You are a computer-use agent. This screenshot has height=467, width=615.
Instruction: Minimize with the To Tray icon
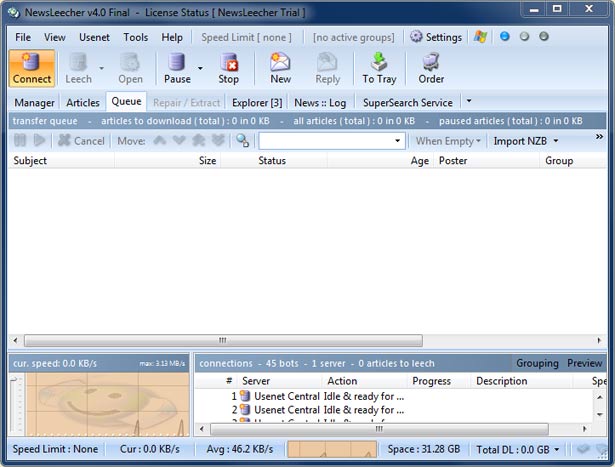pyautogui.click(x=379, y=62)
